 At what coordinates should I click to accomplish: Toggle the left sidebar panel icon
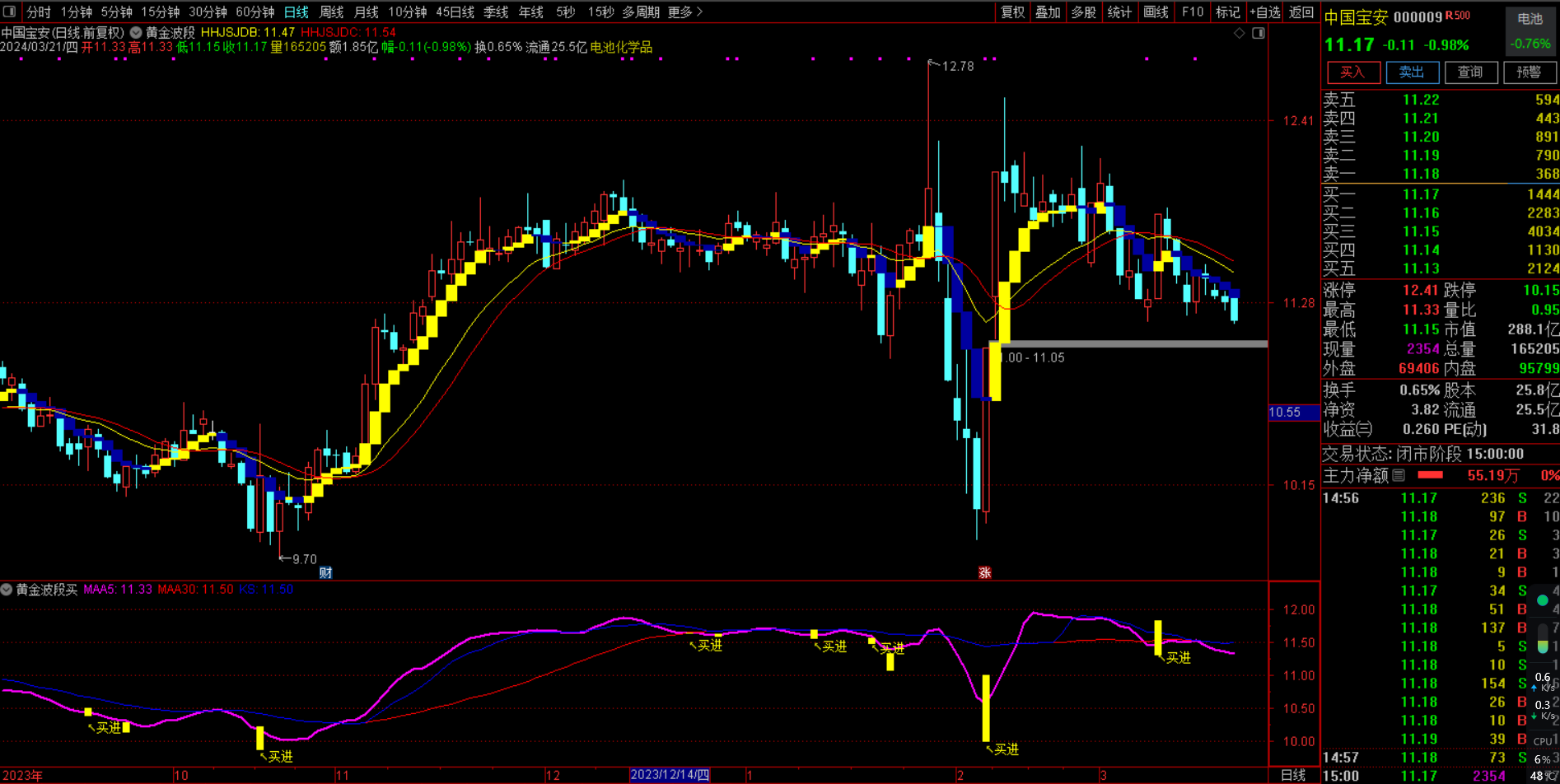[9, 12]
